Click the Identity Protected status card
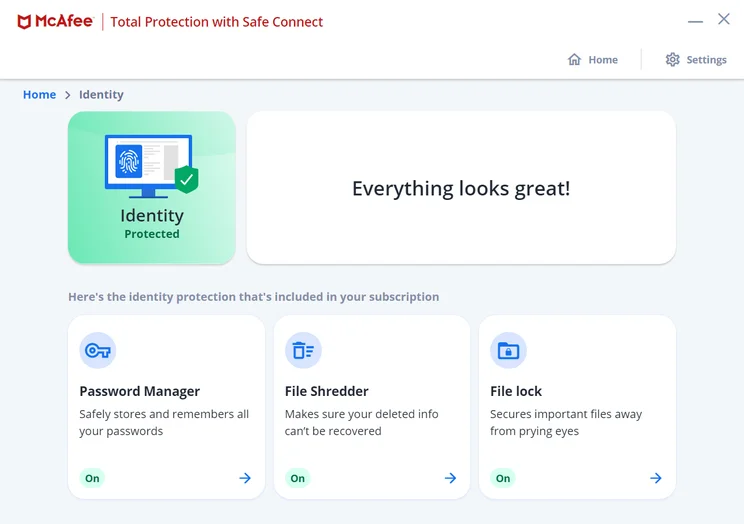 (152, 187)
